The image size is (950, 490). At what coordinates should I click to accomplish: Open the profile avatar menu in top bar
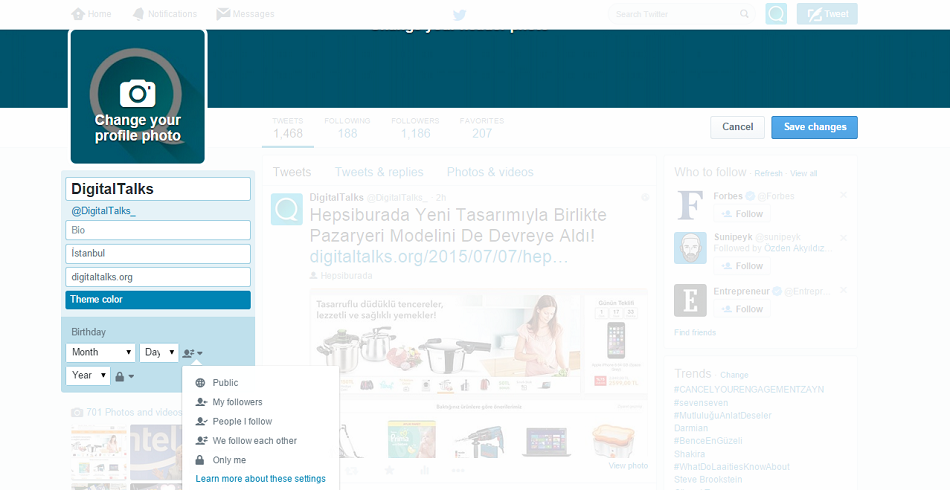tap(776, 14)
